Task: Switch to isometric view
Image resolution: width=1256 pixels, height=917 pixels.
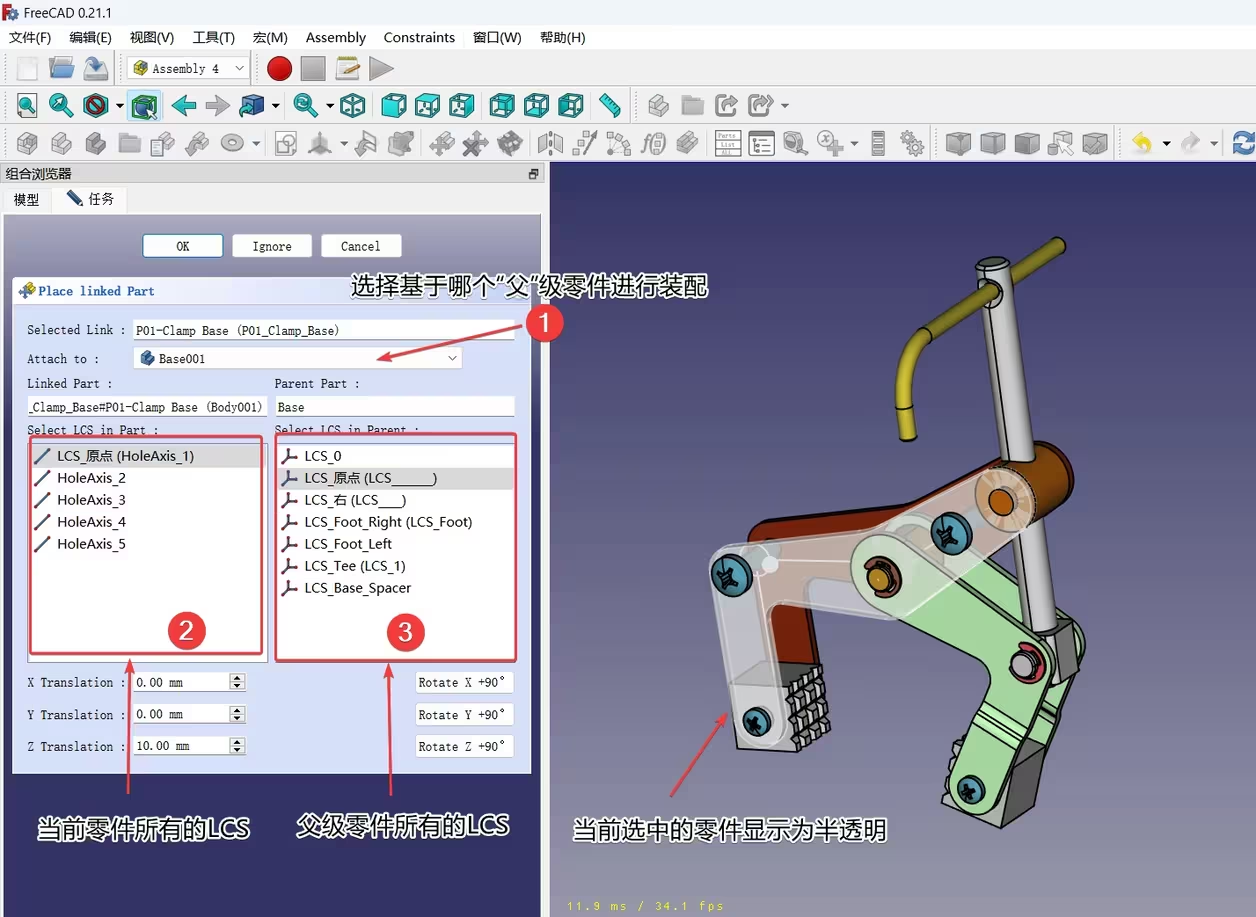Action: [x=352, y=105]
